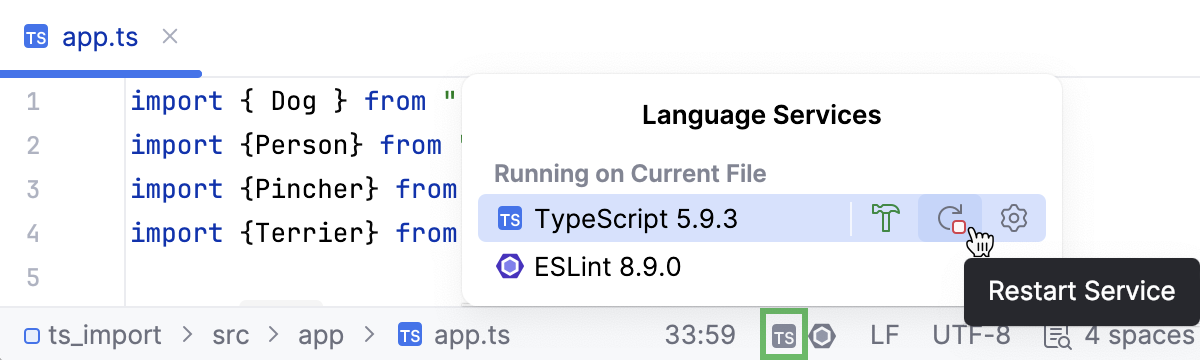This screenshot has height=360, width=1200.
Task: Click line number 1 in the gutter
Action: point(32,101)
